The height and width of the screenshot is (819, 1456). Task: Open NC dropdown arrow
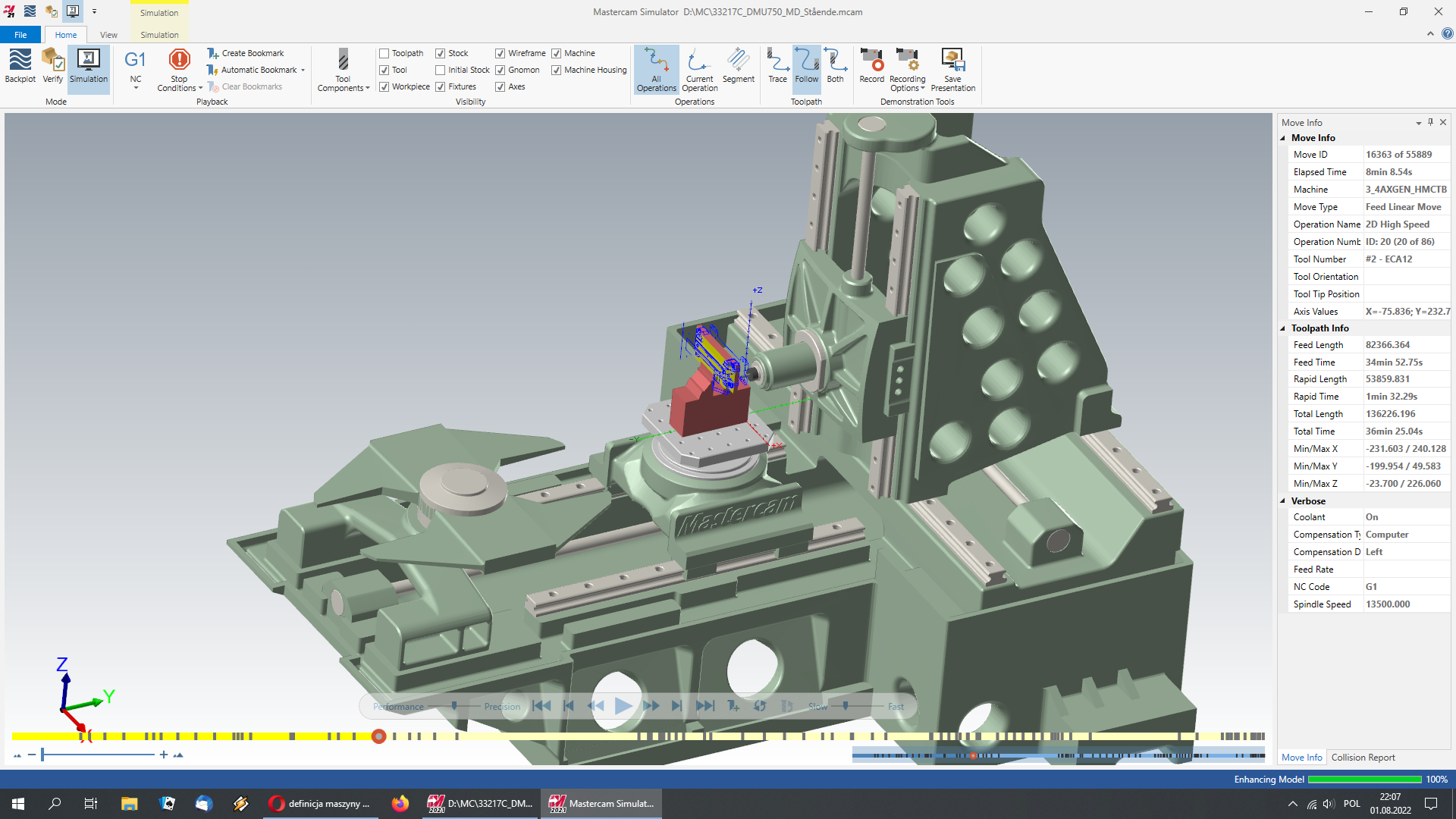pos(136,88)
